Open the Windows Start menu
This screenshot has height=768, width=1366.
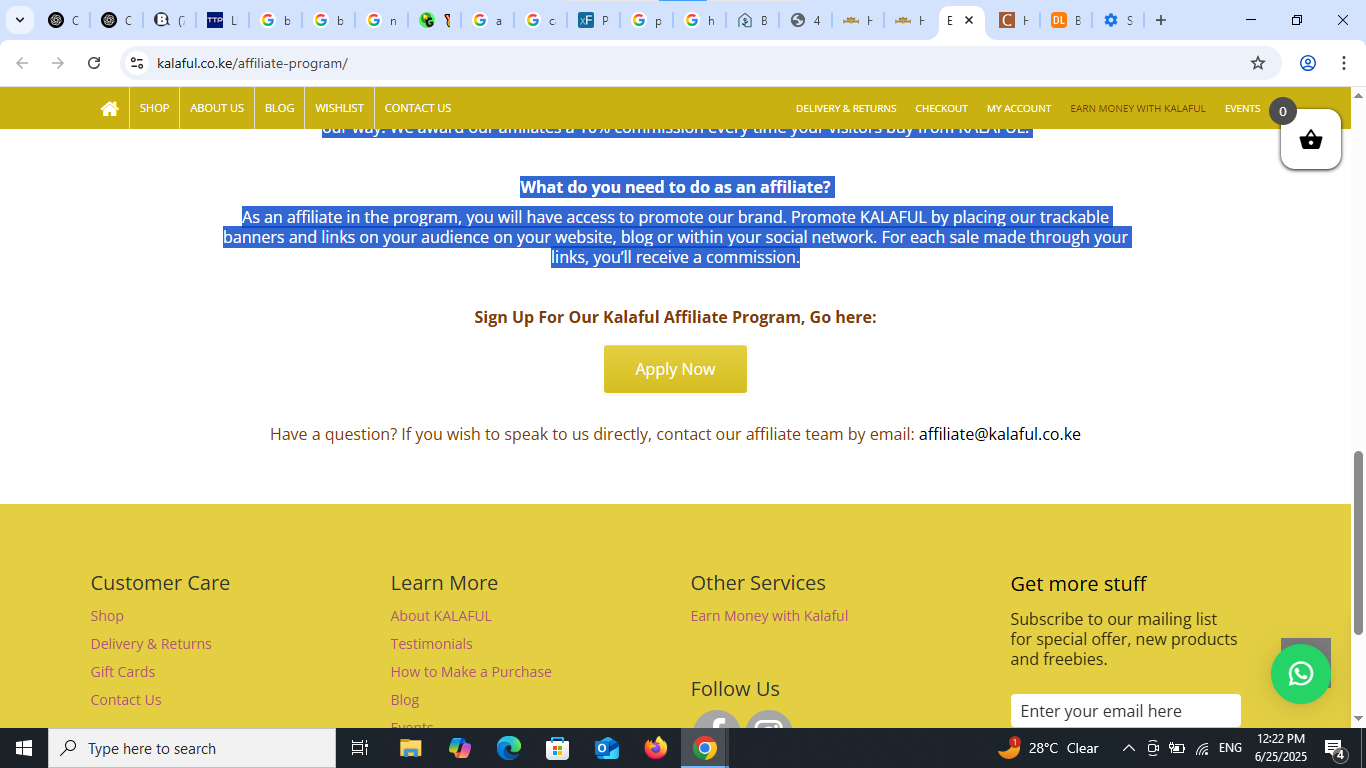tap(24, 748)
